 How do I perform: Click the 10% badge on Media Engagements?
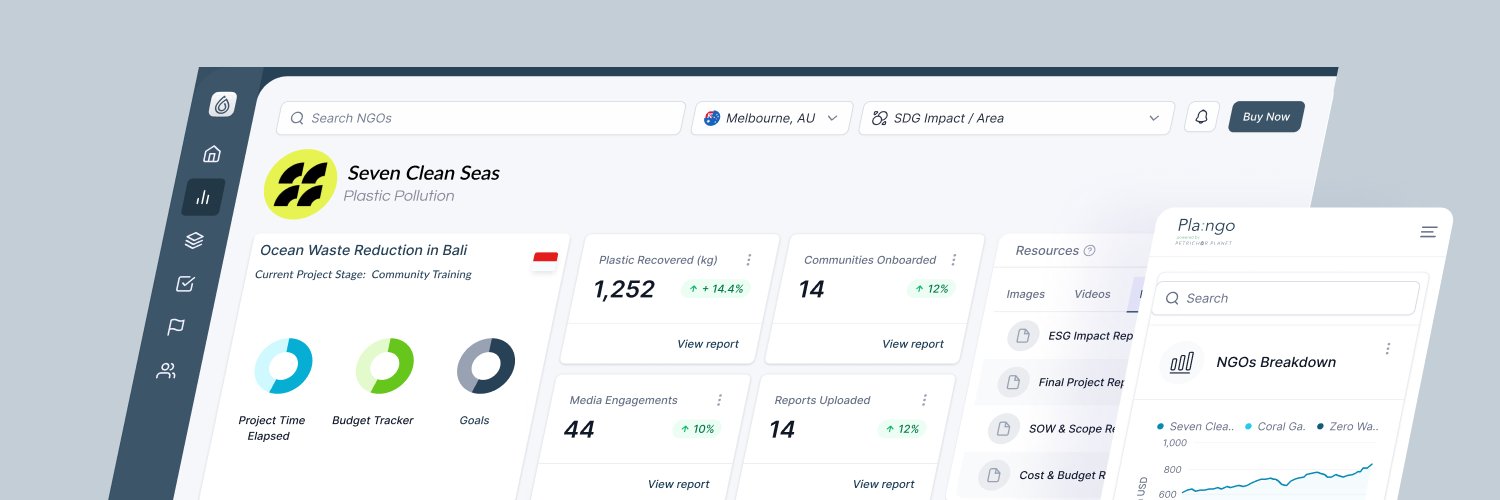(697, 429)
